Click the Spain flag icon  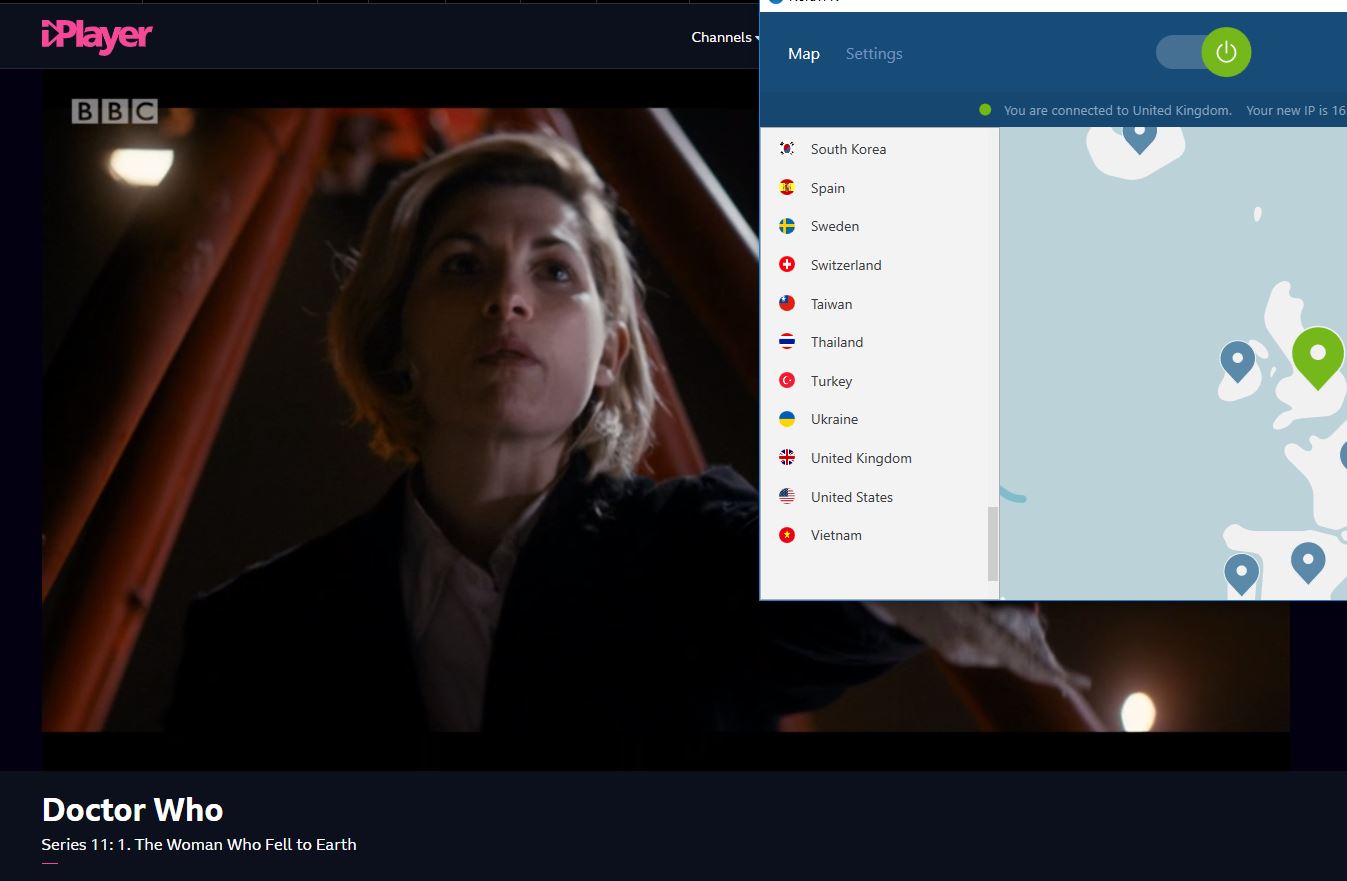[x=787, y=187]
